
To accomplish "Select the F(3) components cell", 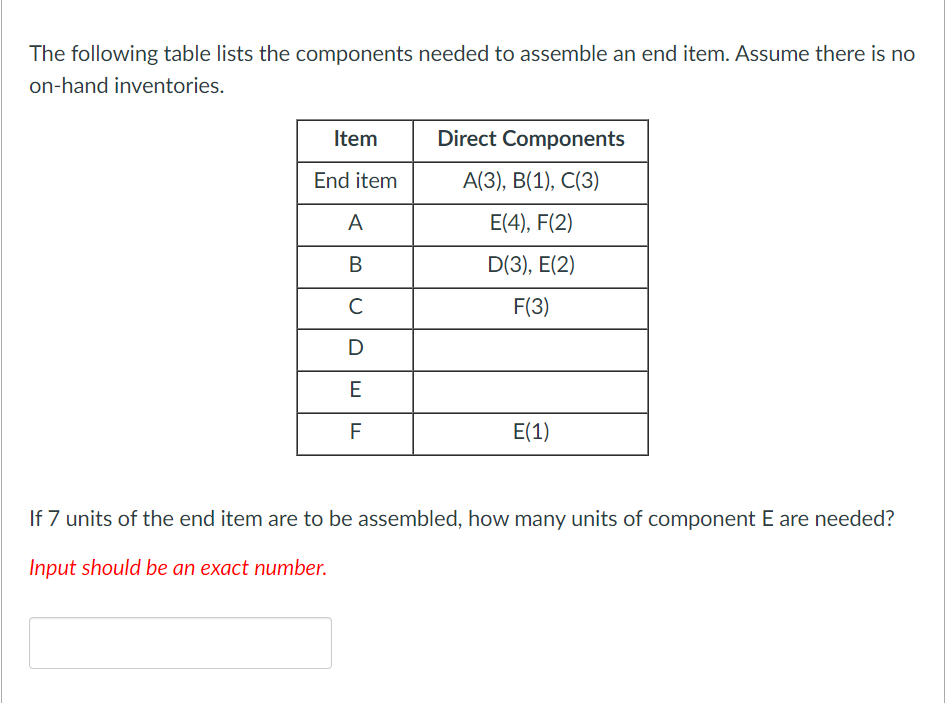I will pyautogui.click(x=530, y=308).
